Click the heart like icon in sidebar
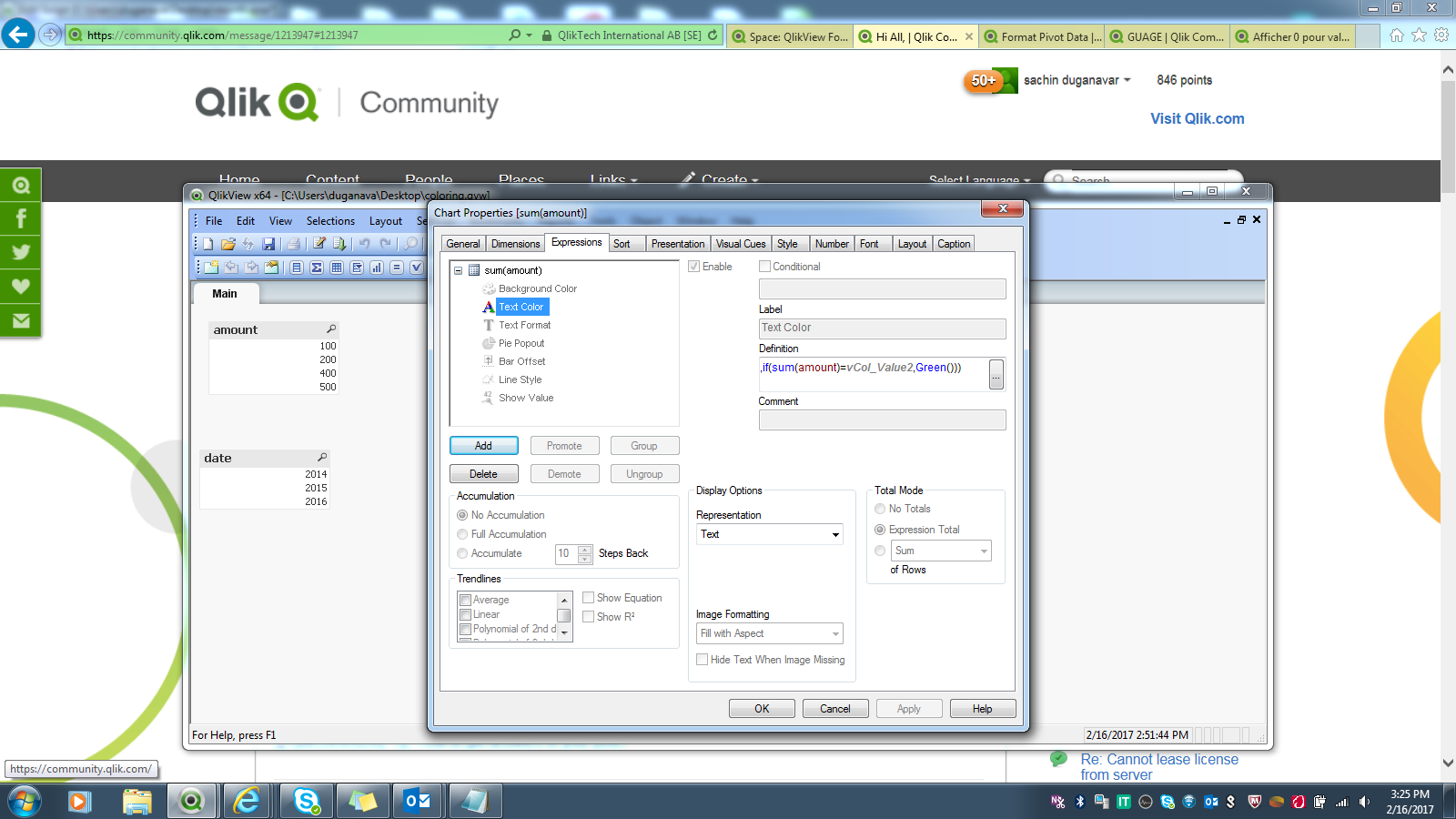1456x819 pixels. coord(20,287)
